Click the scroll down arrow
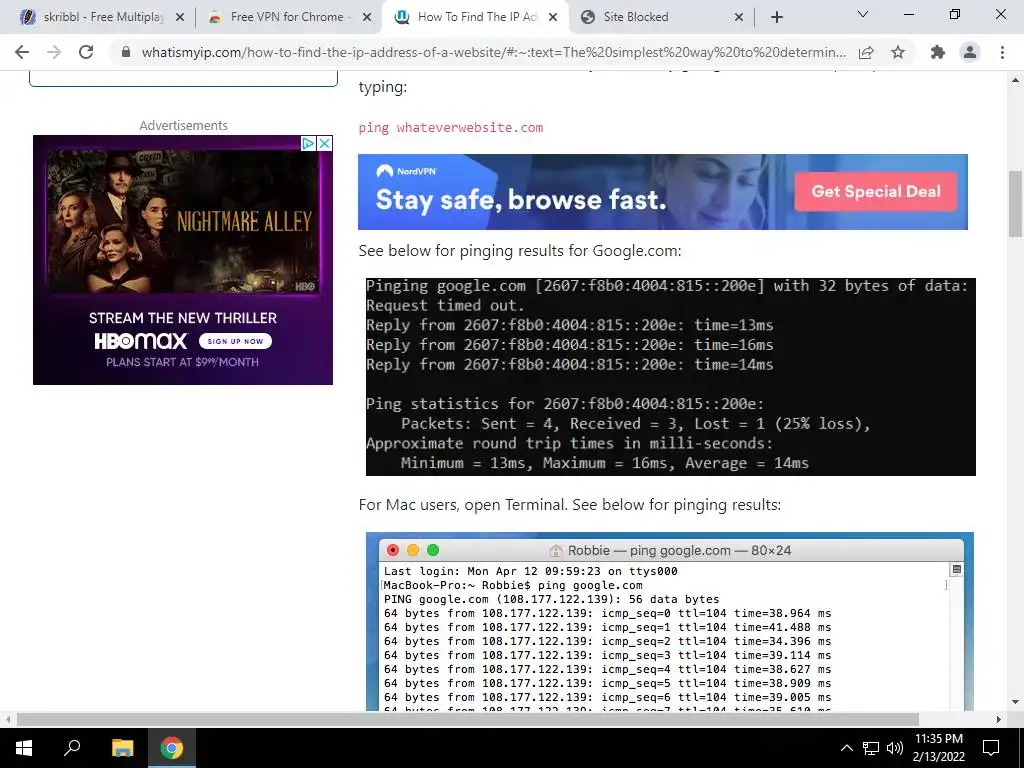 (x=1015, y=703)
